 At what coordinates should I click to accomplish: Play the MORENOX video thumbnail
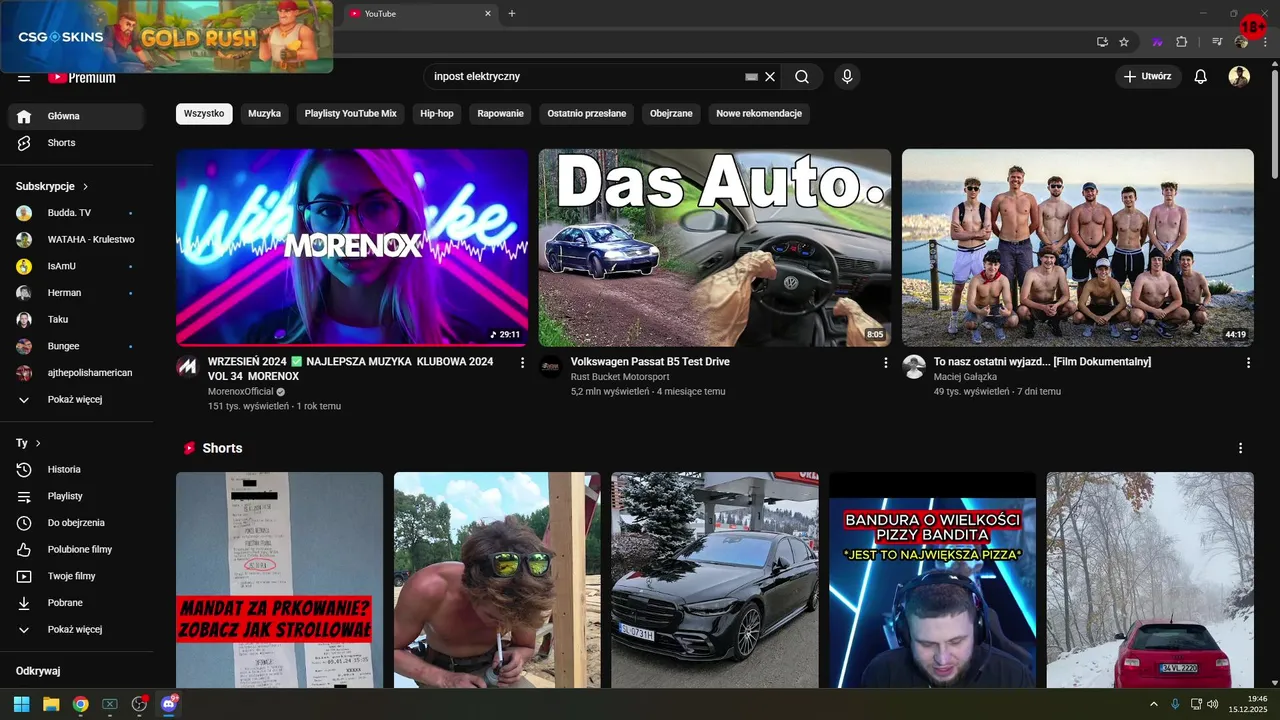[352, 247]
